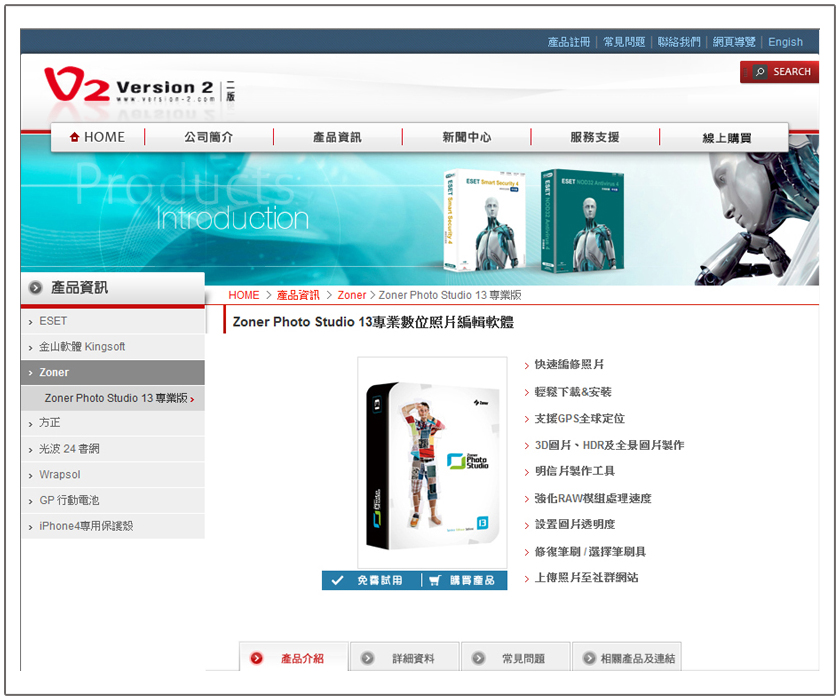
Task: Select Zoner Photo Studio 13 專業版 in sidebar
Action: click(113, 398)
